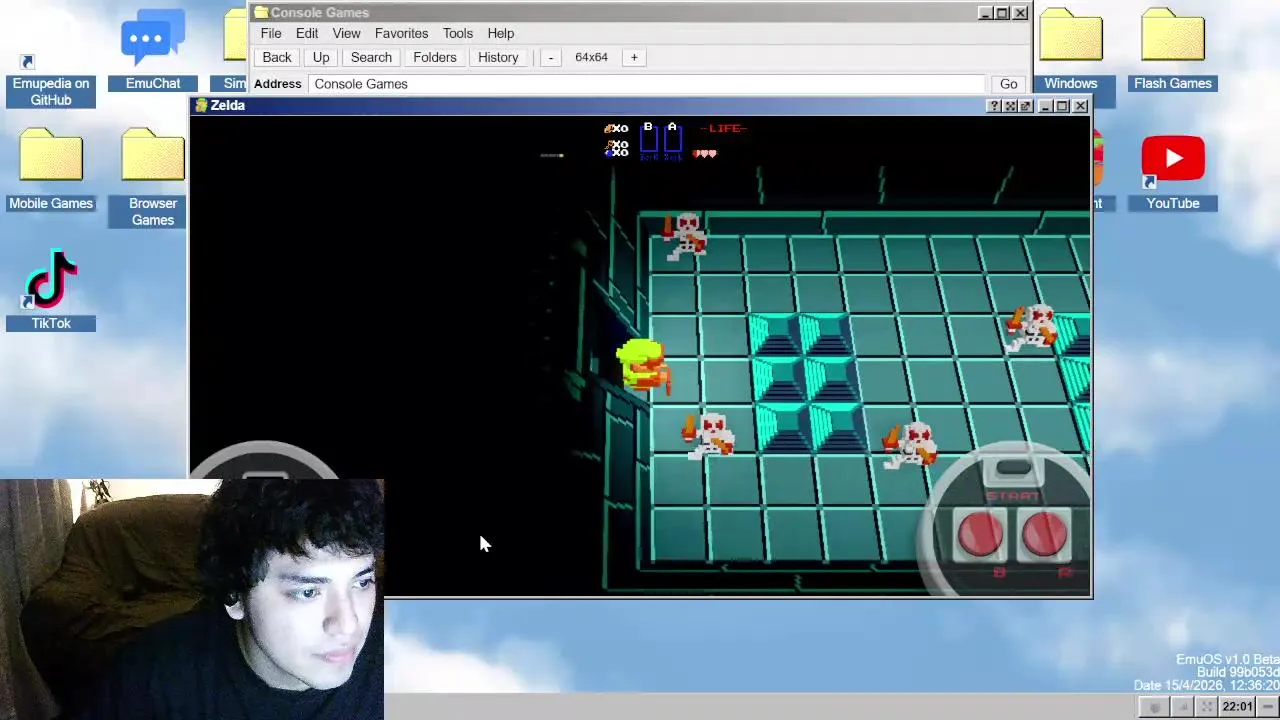The height and width of the screenshot is (720, 1280).
Task: Open the Flash Games folder
Action: 1172,50
